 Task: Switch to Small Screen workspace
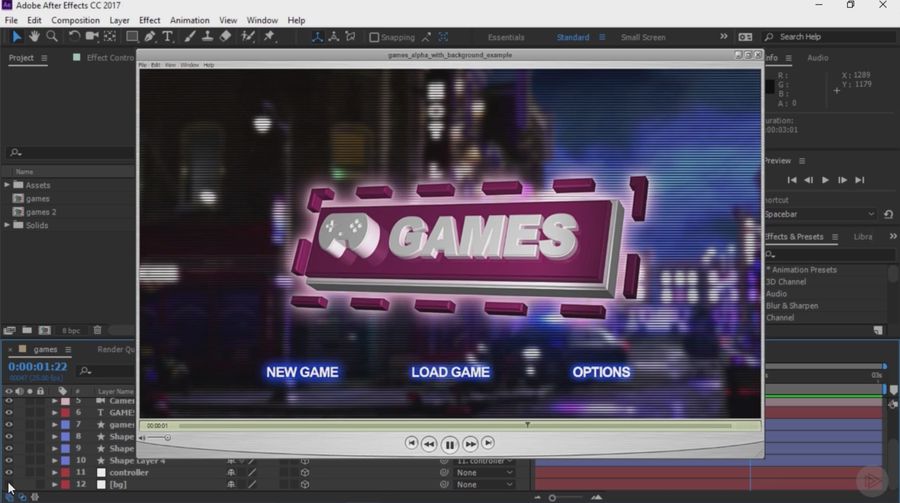(643, 37)
